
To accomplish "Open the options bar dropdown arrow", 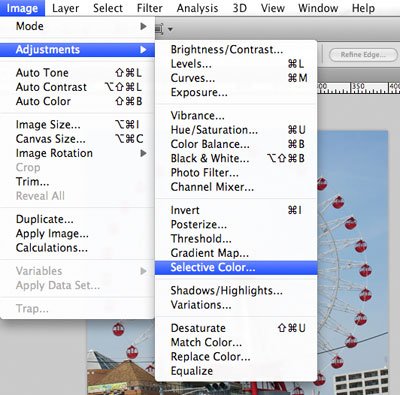I will click(170, 29).
